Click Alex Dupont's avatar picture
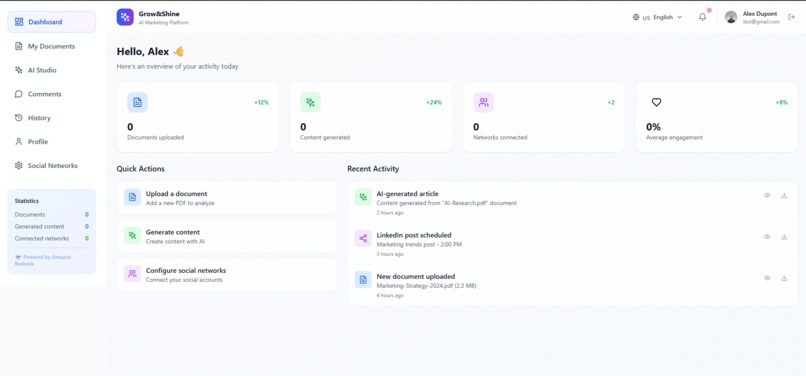The height and width of the screenshot is (376, 806). pyautogui.click(x=731, y=17)
